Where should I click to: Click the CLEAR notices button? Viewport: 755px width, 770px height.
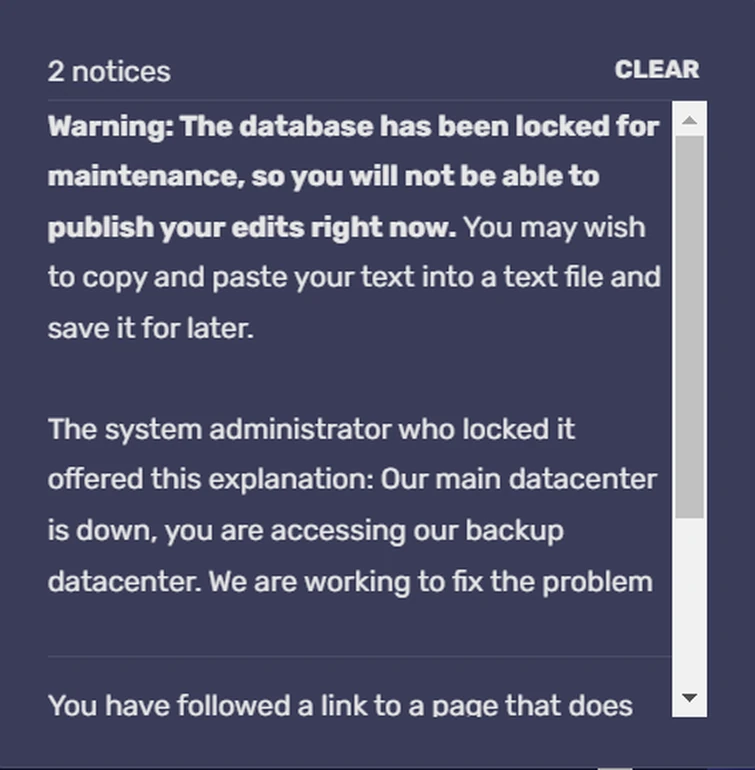(x=656, y=70)
